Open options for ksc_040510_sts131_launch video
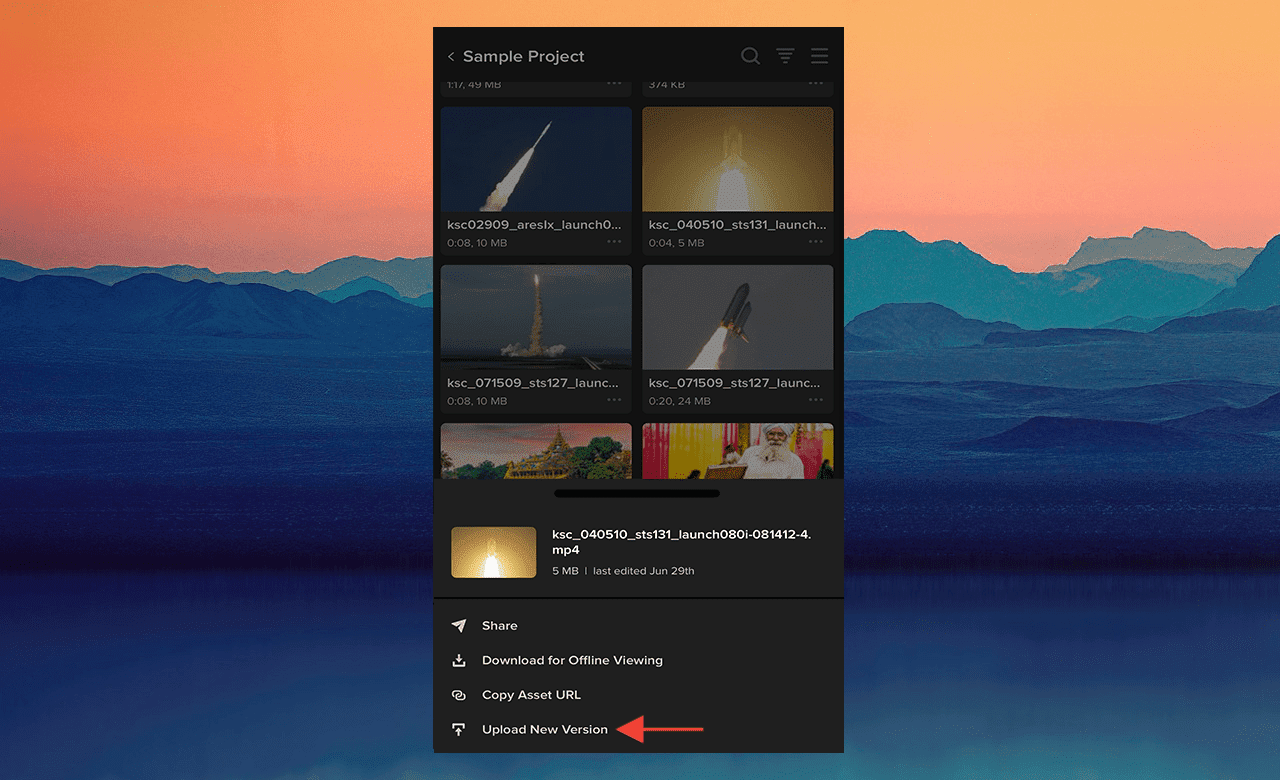 coord(816,243)
